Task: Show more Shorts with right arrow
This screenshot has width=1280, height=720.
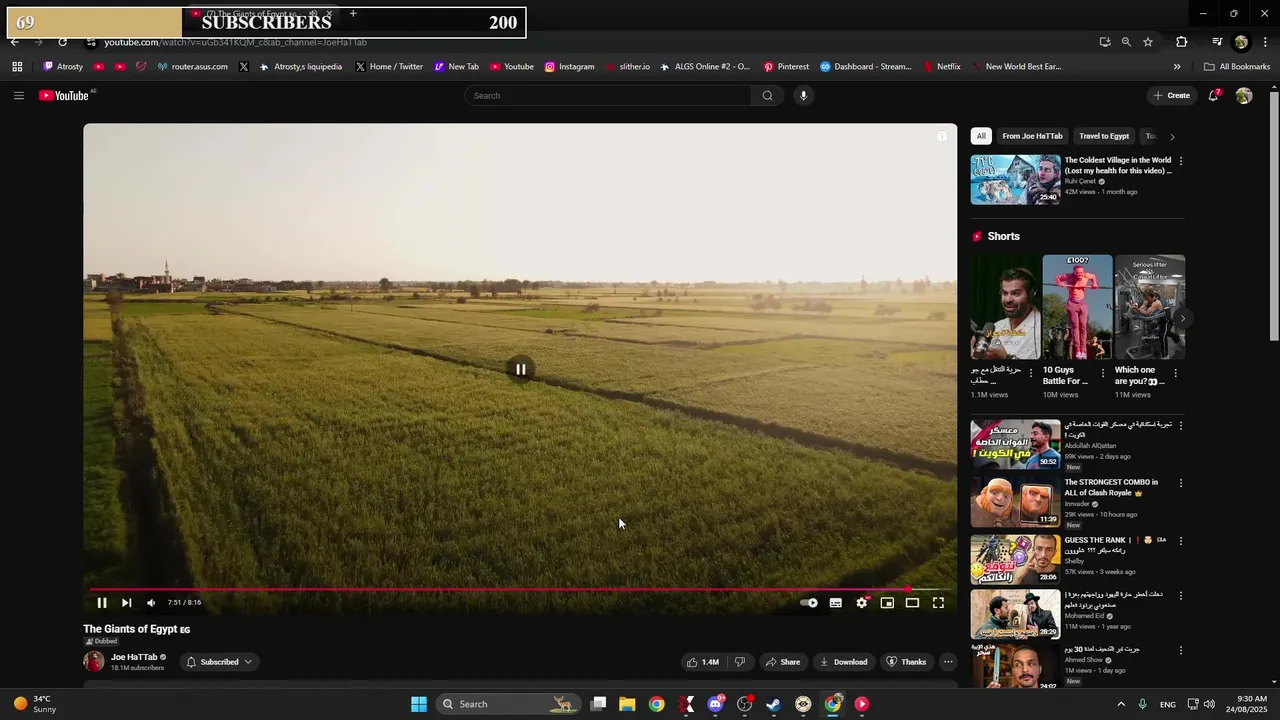Action: (x=1182, y=319)
